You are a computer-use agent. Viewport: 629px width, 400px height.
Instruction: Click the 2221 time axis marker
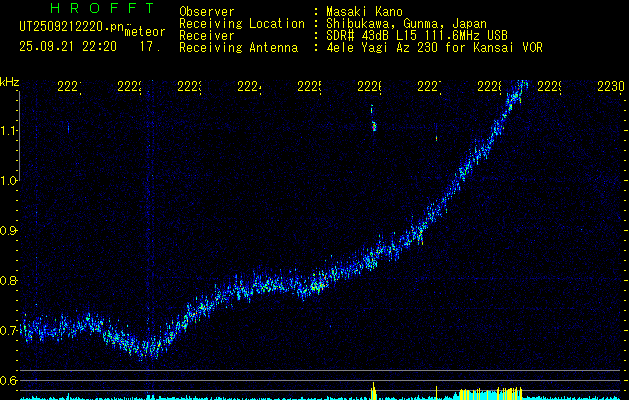69,87
